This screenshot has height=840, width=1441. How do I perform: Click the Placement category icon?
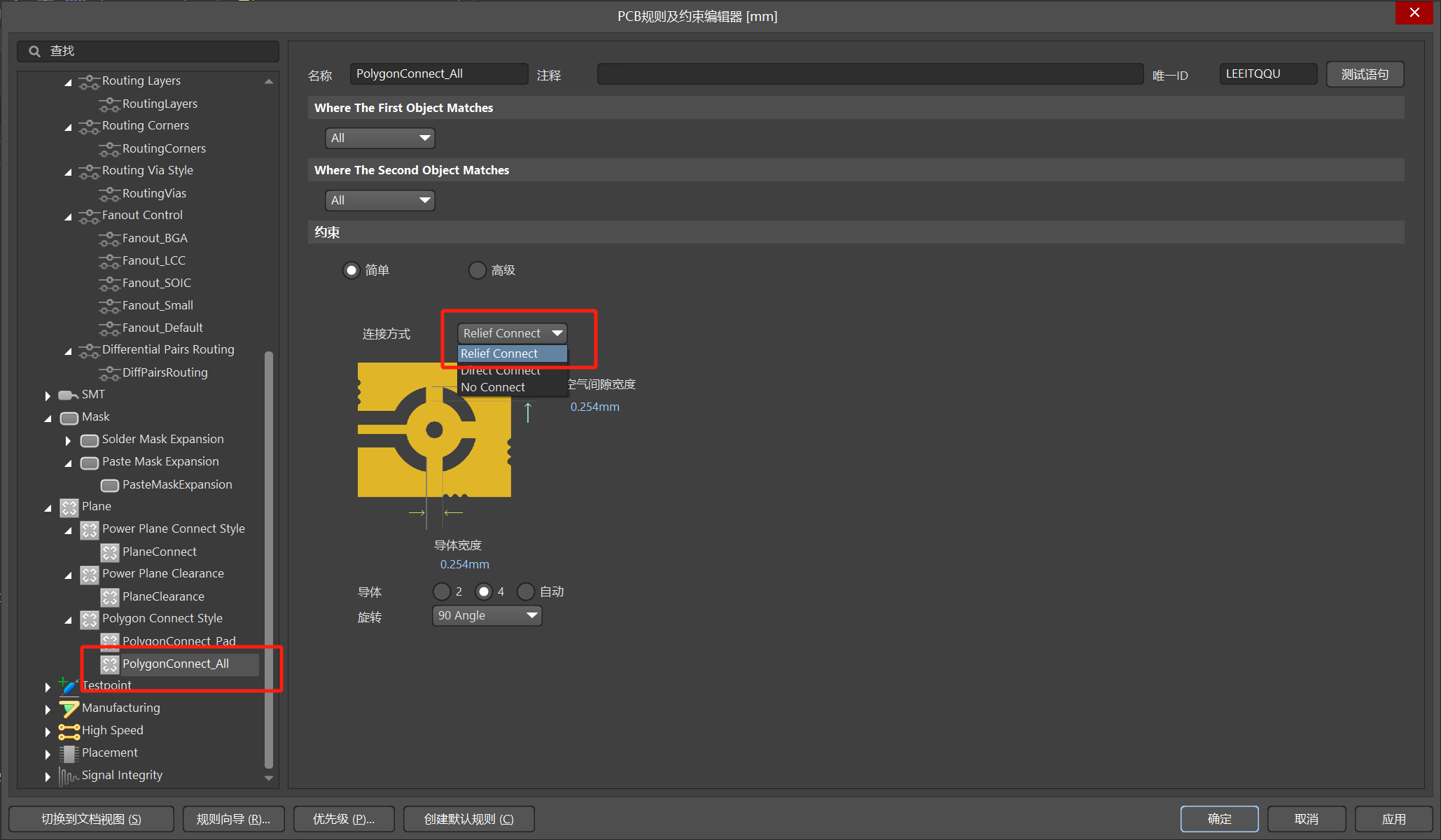click(69, 753)
